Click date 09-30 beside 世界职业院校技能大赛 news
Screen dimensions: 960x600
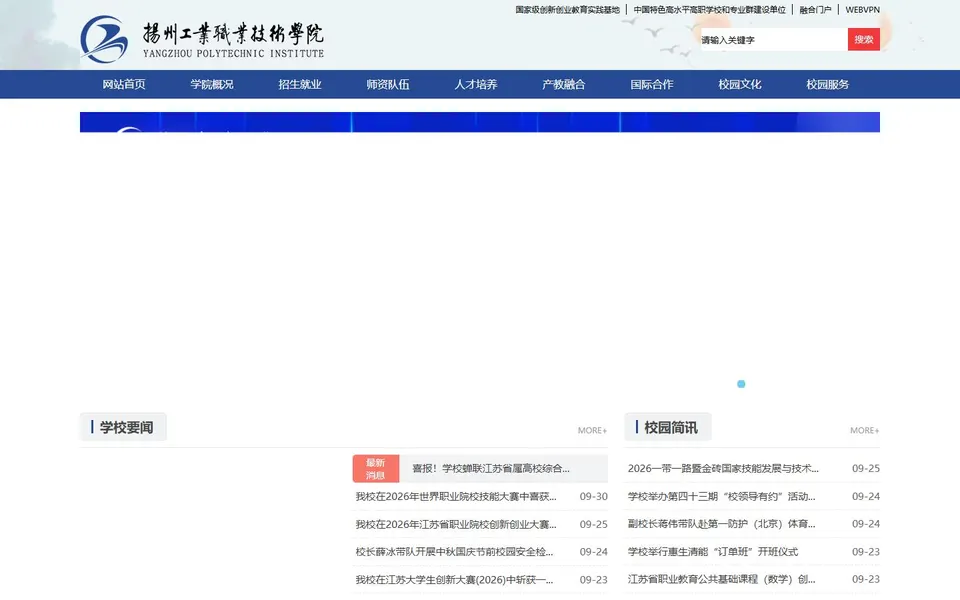click(593, 497)
